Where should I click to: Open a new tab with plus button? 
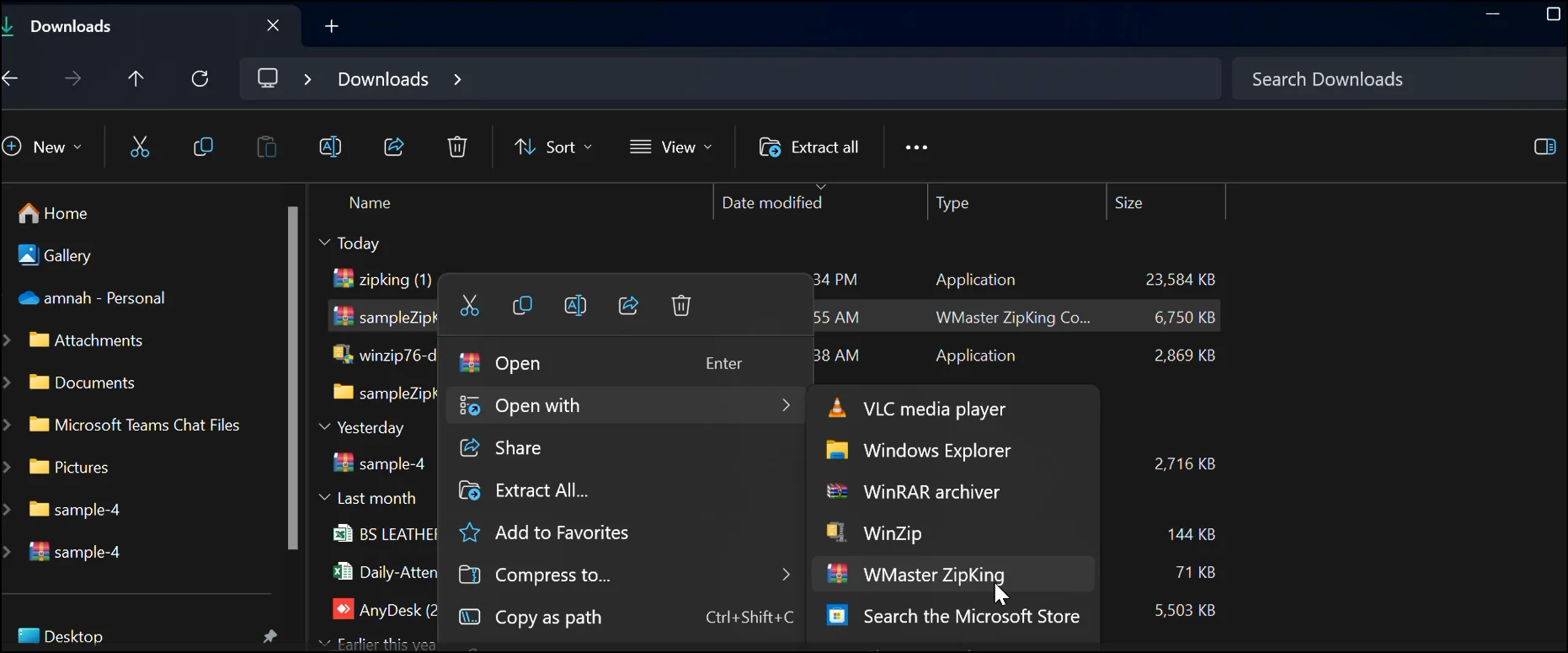point(332,26)
